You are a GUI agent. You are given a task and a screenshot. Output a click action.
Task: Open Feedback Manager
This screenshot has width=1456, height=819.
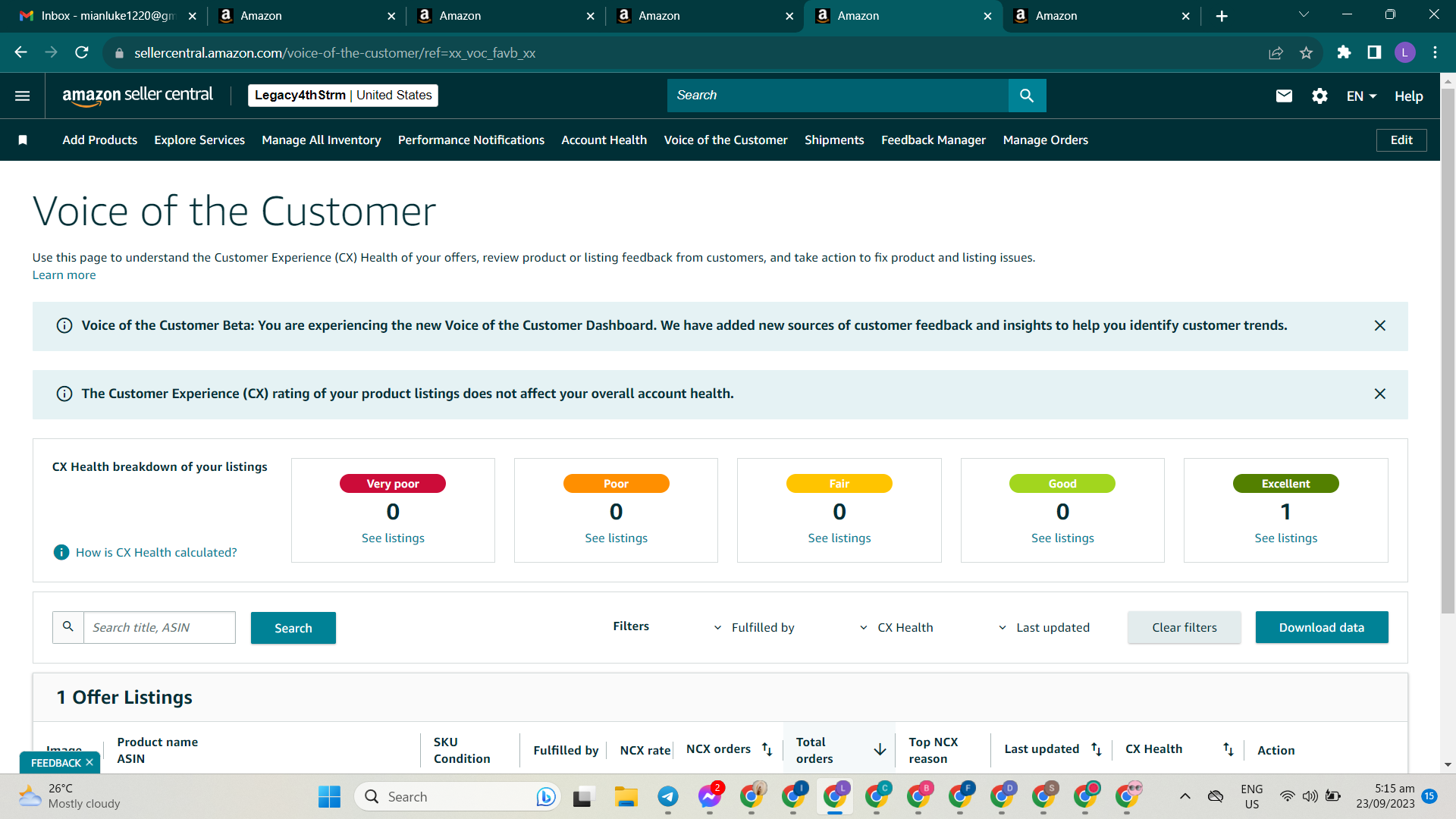click(934, 140)
